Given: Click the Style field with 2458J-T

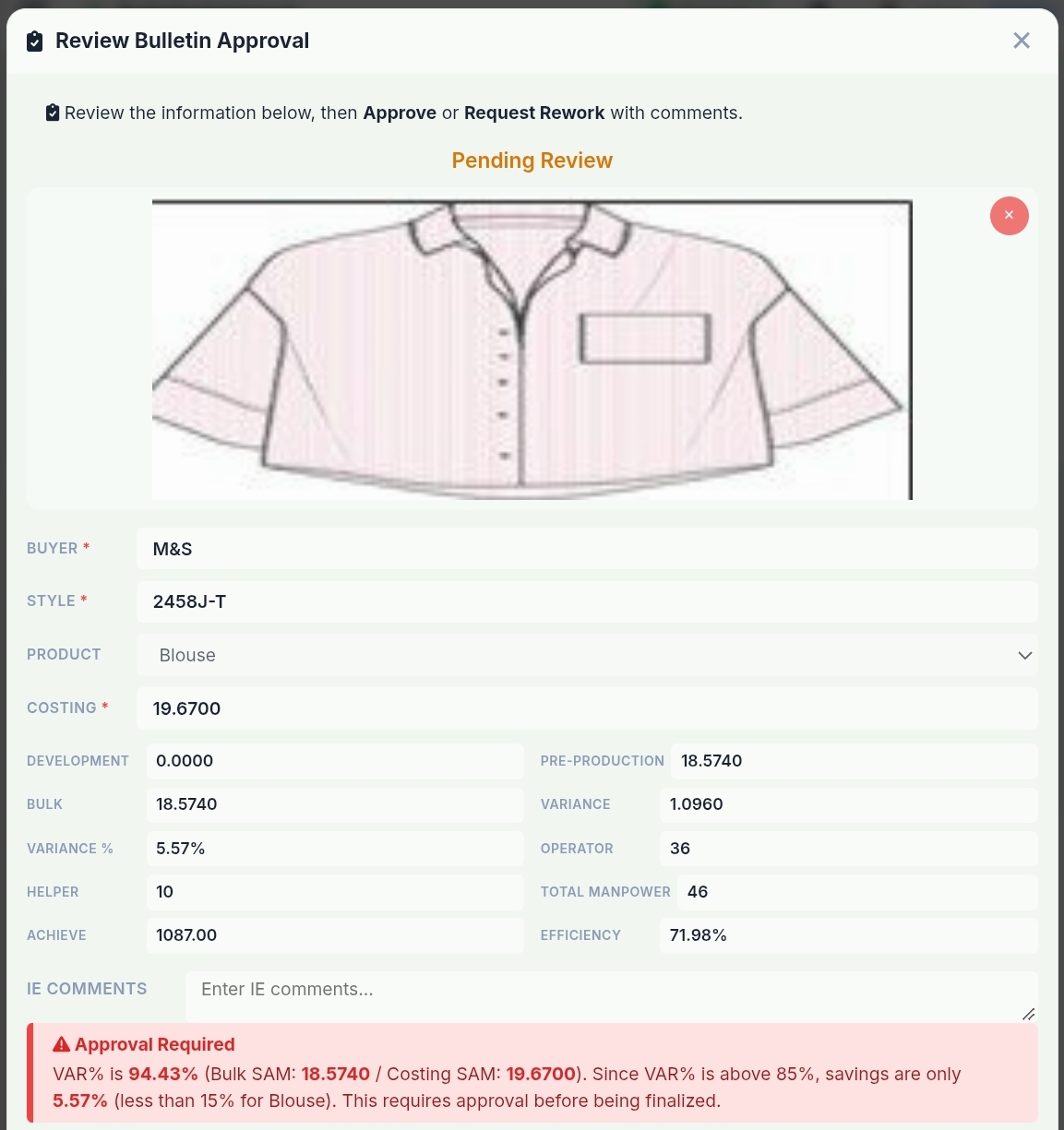Looking at the screenshot, I should (587, 601).
